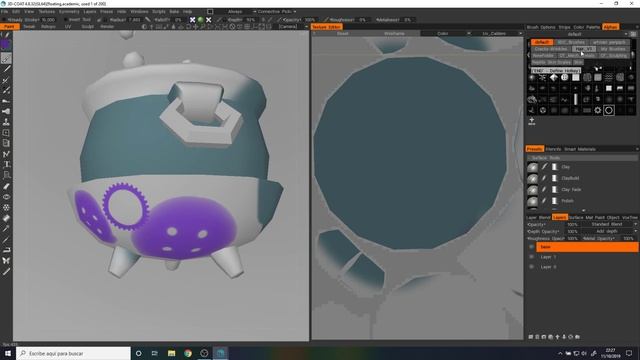The width and height of the screenshot is (640, 360).
Task: Select the Polish preset sphere thumbnail
Action: tap(532, 201)
